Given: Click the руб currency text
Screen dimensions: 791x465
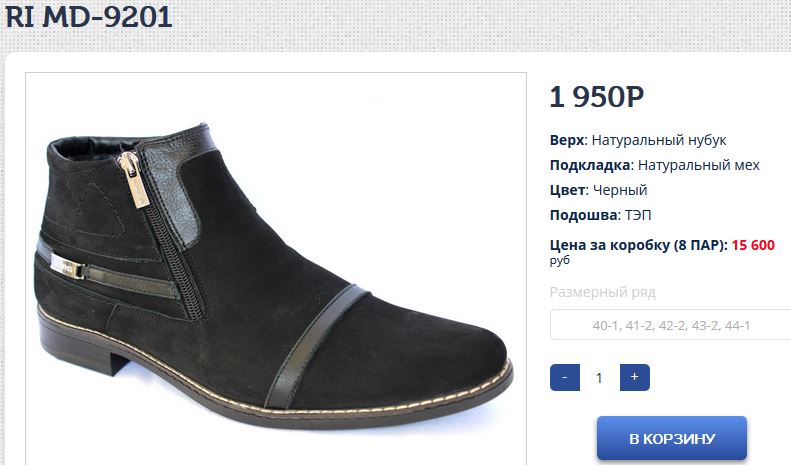Looking at the screenshot, I should click(x=560, y=261).
